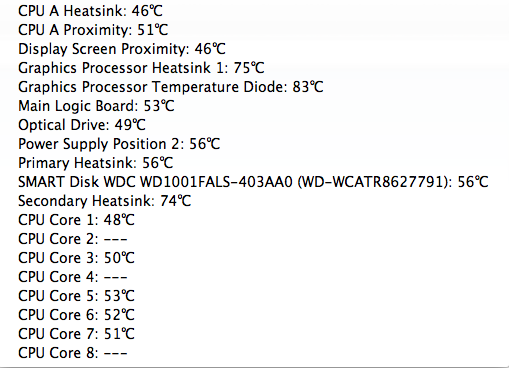Click the CPU Core 5 53℃ row
The image size is (509, 368).
click(x=76, y=296)
